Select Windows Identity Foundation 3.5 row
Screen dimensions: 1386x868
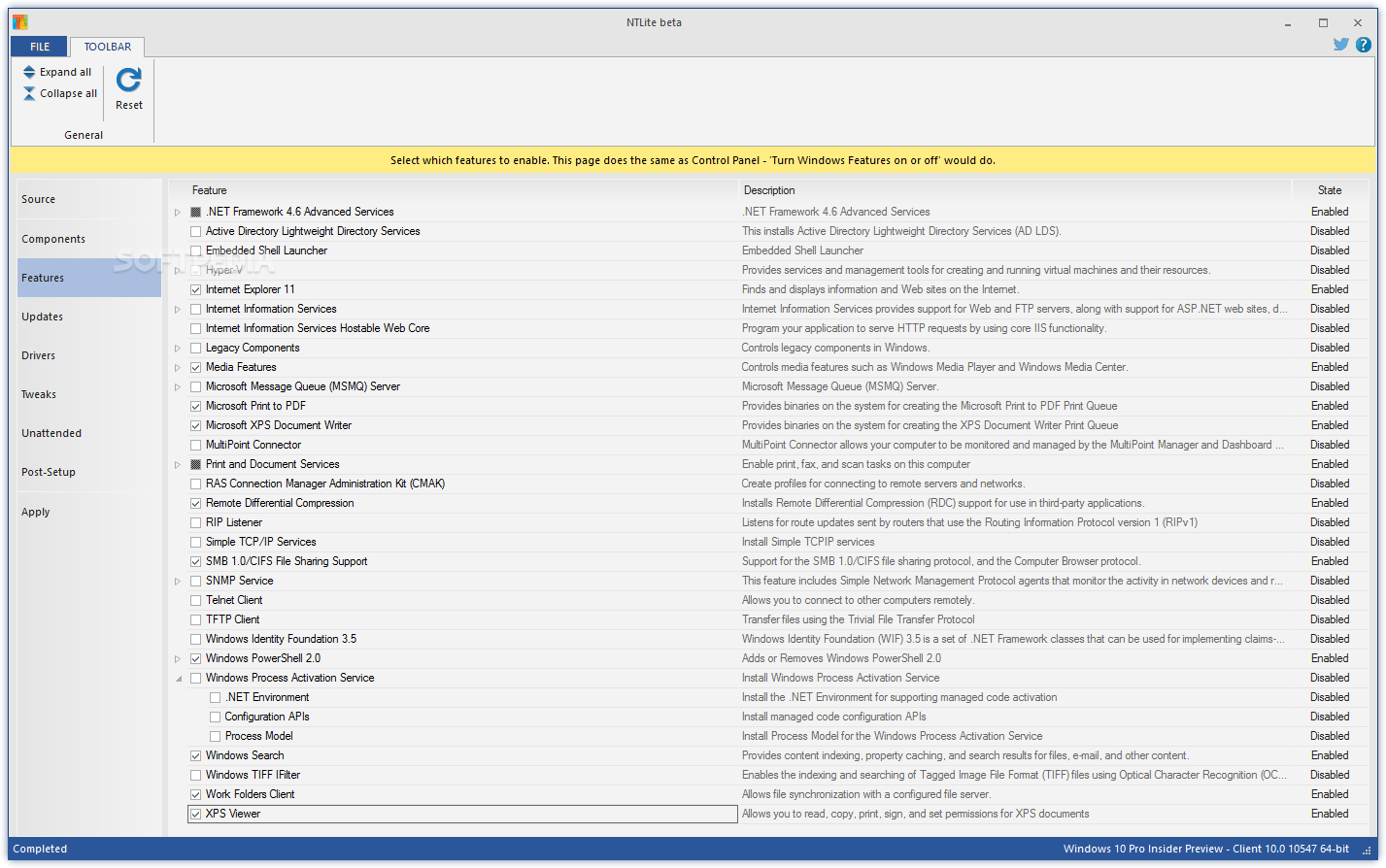tap(768, 639)
